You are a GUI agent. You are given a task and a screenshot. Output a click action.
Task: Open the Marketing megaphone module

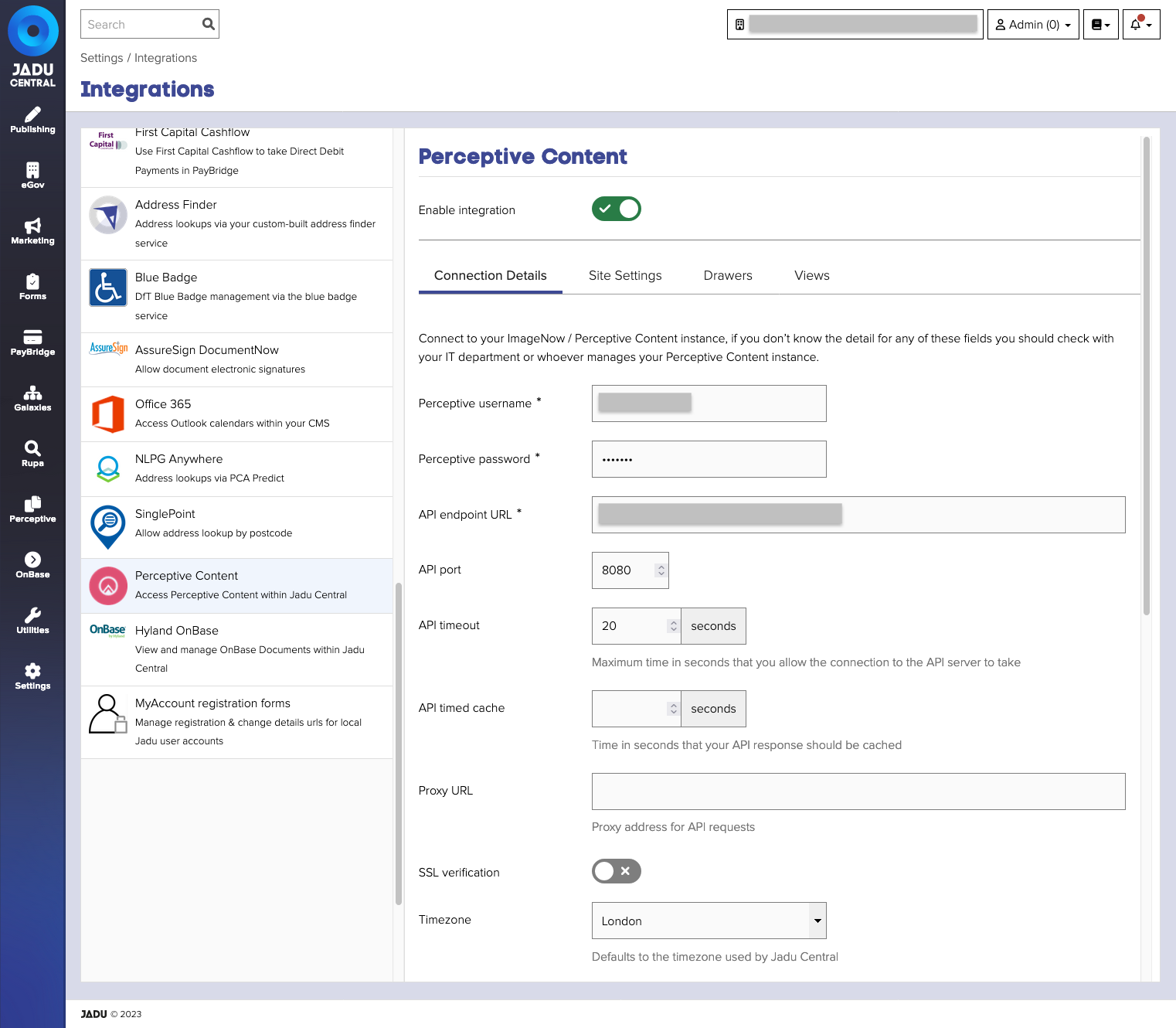pos(32,231)
